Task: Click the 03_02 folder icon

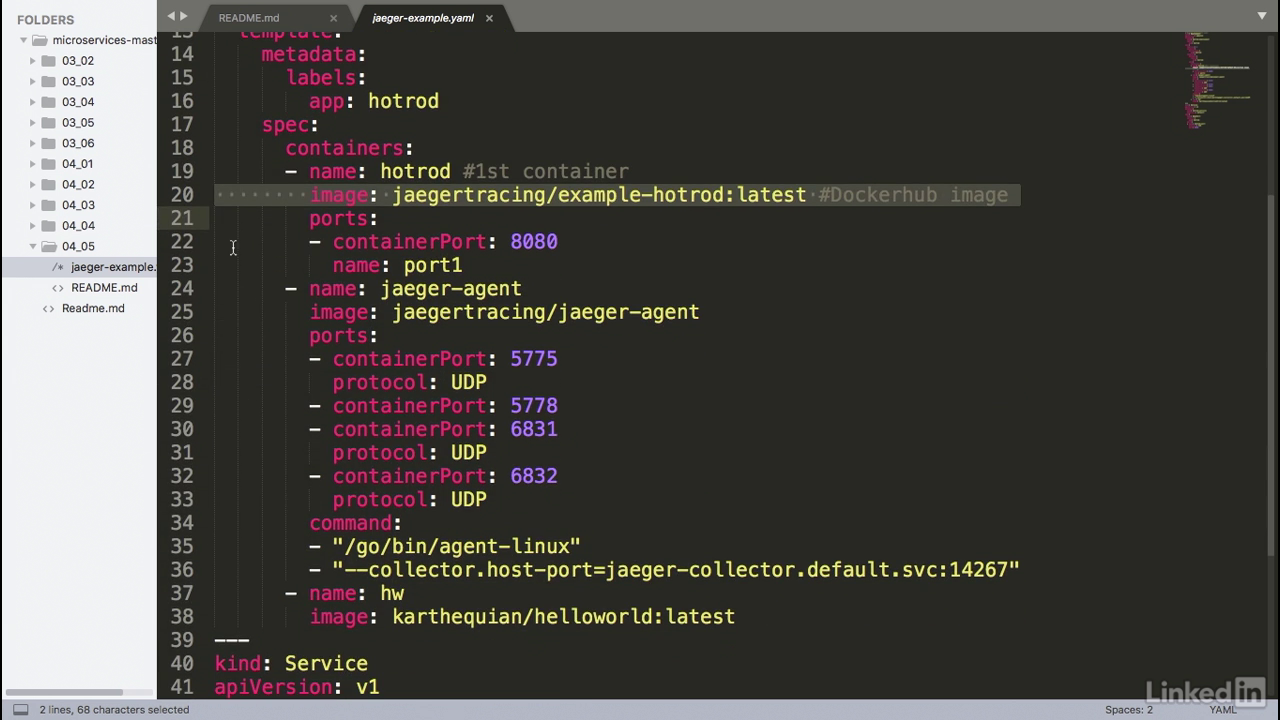Action: 48,61
